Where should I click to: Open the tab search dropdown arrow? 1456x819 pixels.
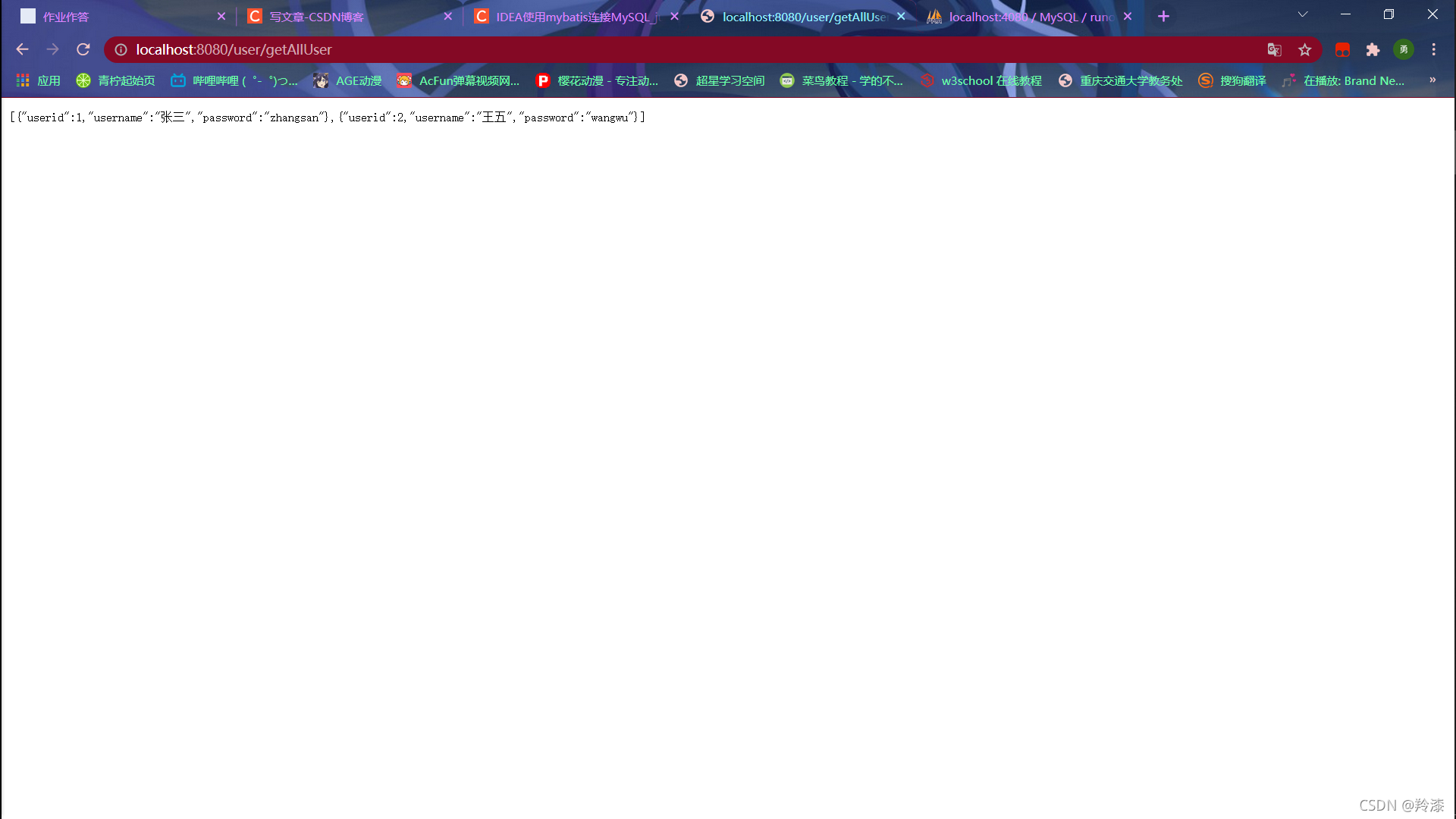[x=1303, y=14]
